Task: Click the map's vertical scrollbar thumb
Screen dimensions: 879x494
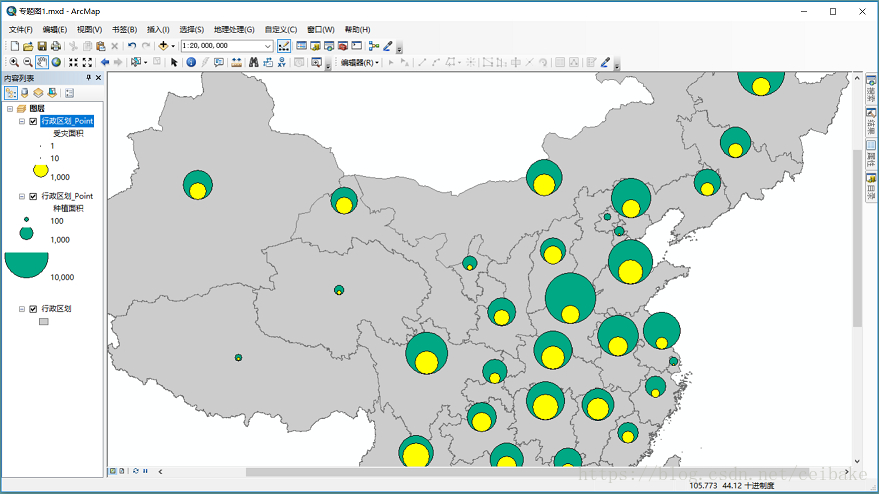Action: coord(857,238)
